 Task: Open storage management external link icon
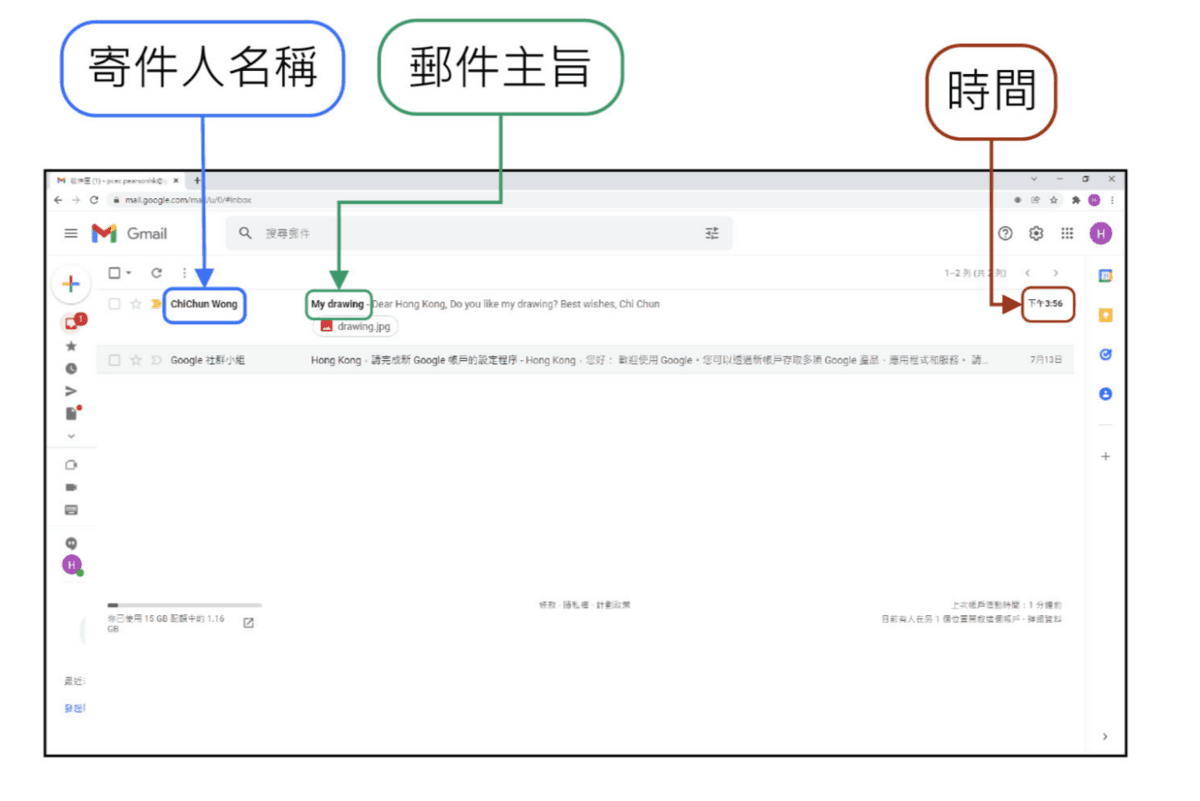248,623
